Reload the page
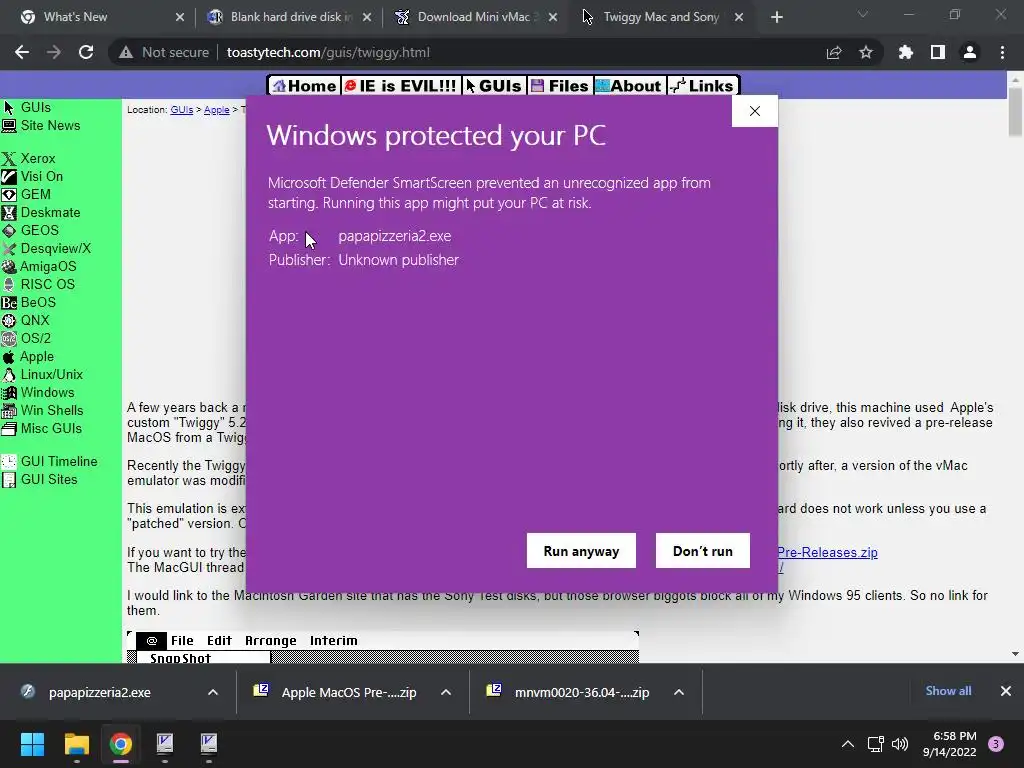 [86, 52]
